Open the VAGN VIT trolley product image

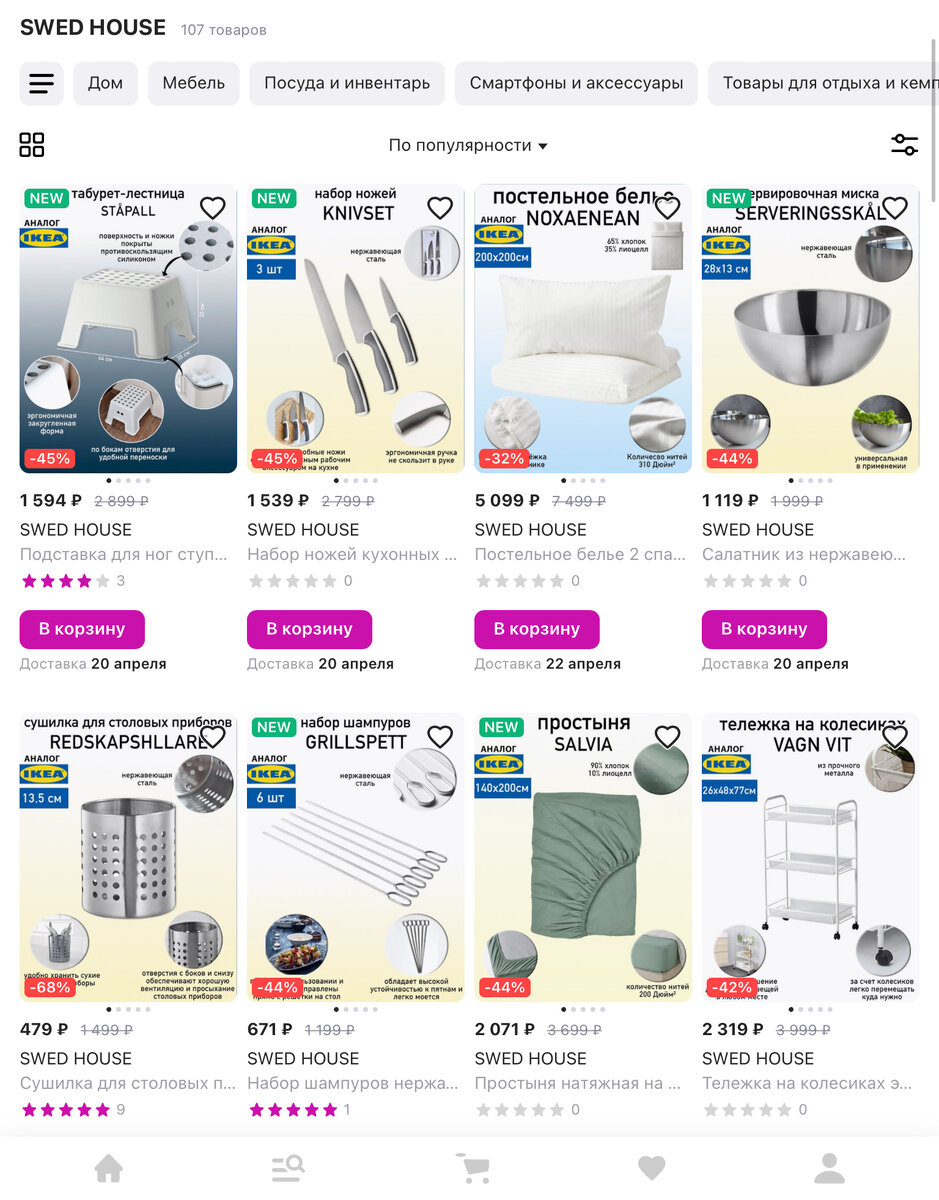point(810,857)
